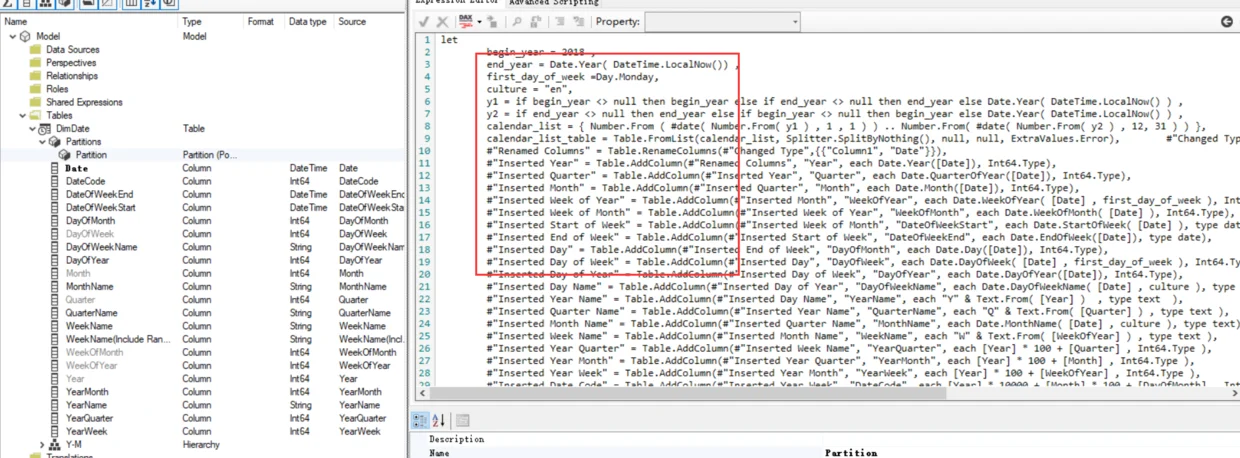Click the Comment lines icon in the editor toolbar

(x=560, y=21)
